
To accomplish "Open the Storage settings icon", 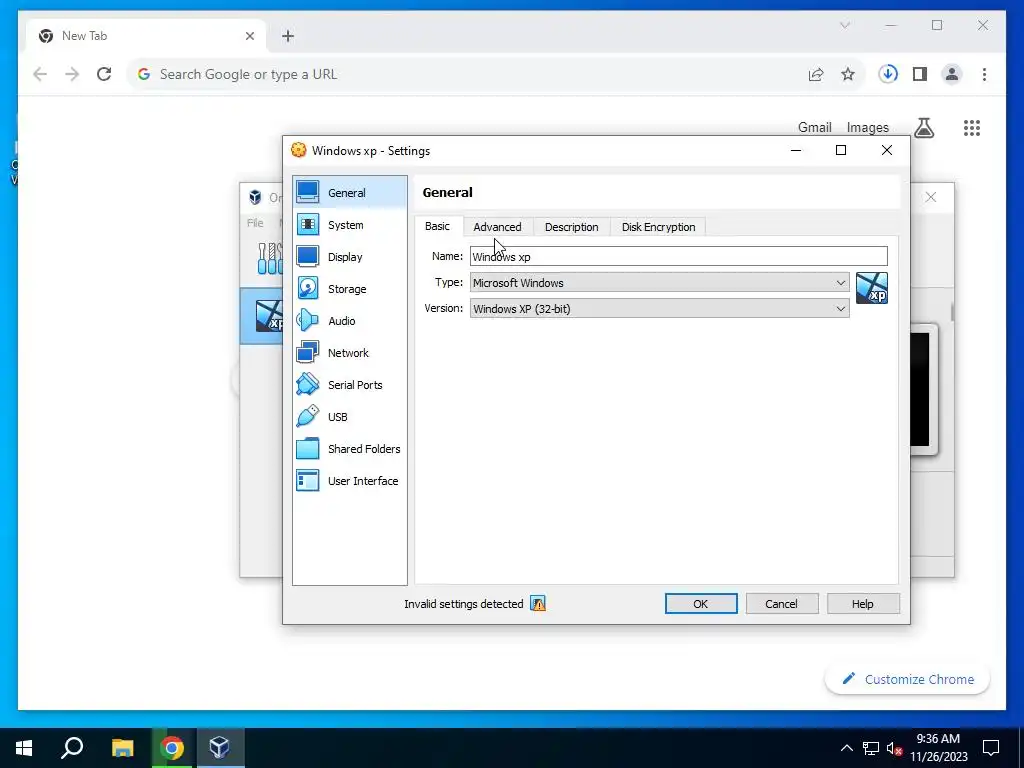I will point(308,288).
